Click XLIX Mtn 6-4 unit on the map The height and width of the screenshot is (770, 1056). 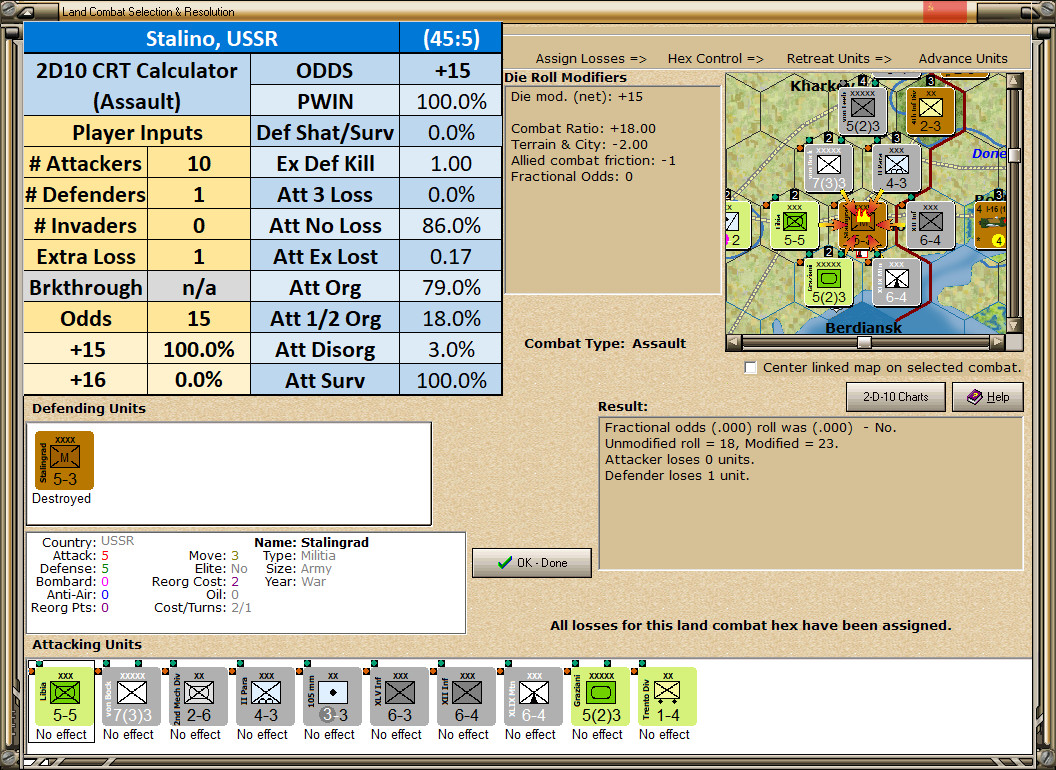pyautogui.click(x=896, y=282)
